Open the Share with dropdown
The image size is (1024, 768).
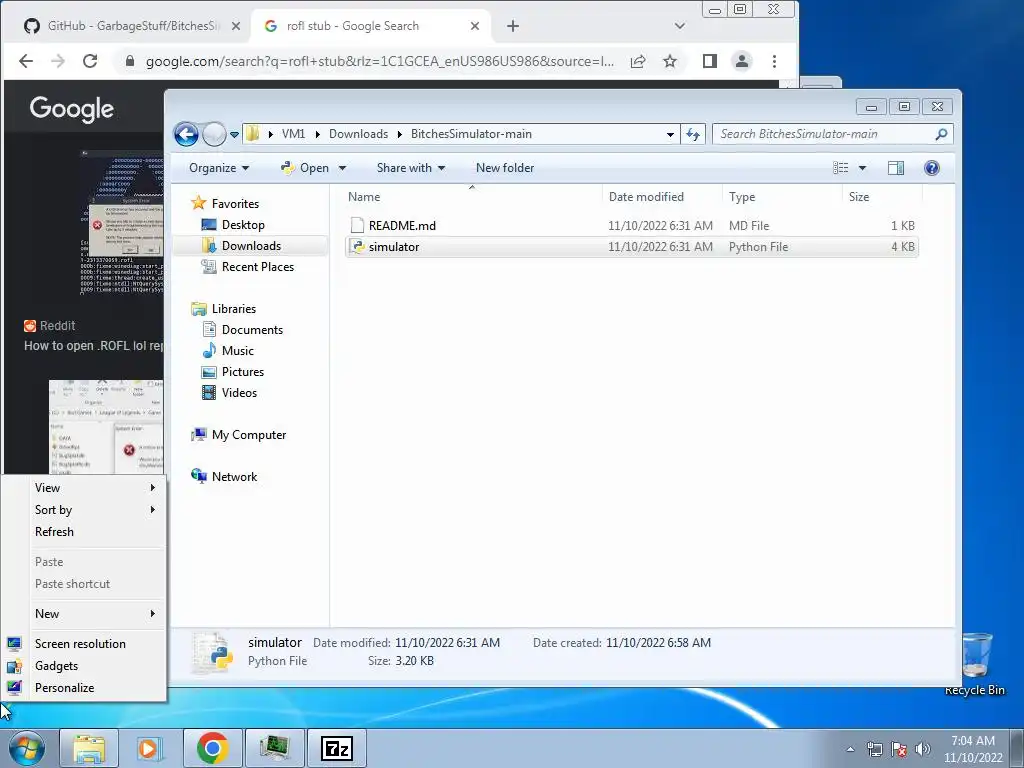[x=411, y=168]
